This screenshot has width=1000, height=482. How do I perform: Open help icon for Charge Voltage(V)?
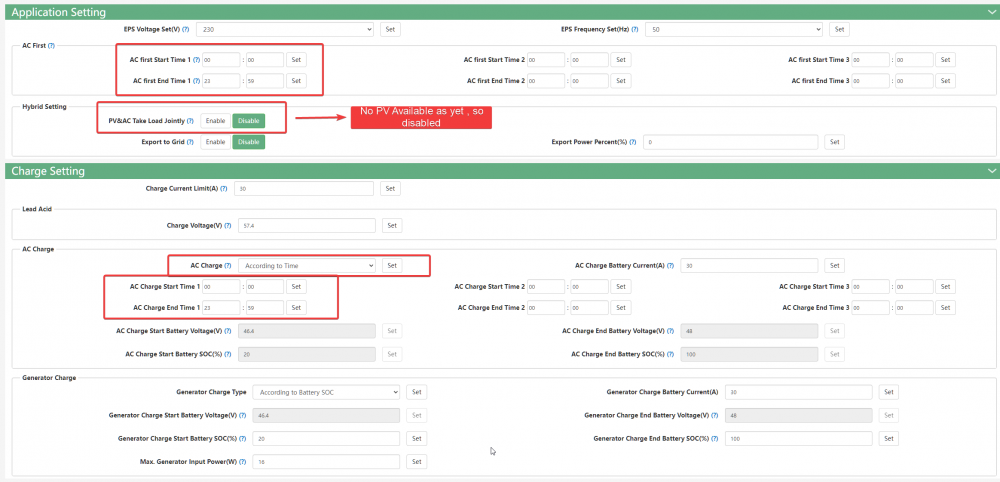pyautogui.click(x=228, y=226)
